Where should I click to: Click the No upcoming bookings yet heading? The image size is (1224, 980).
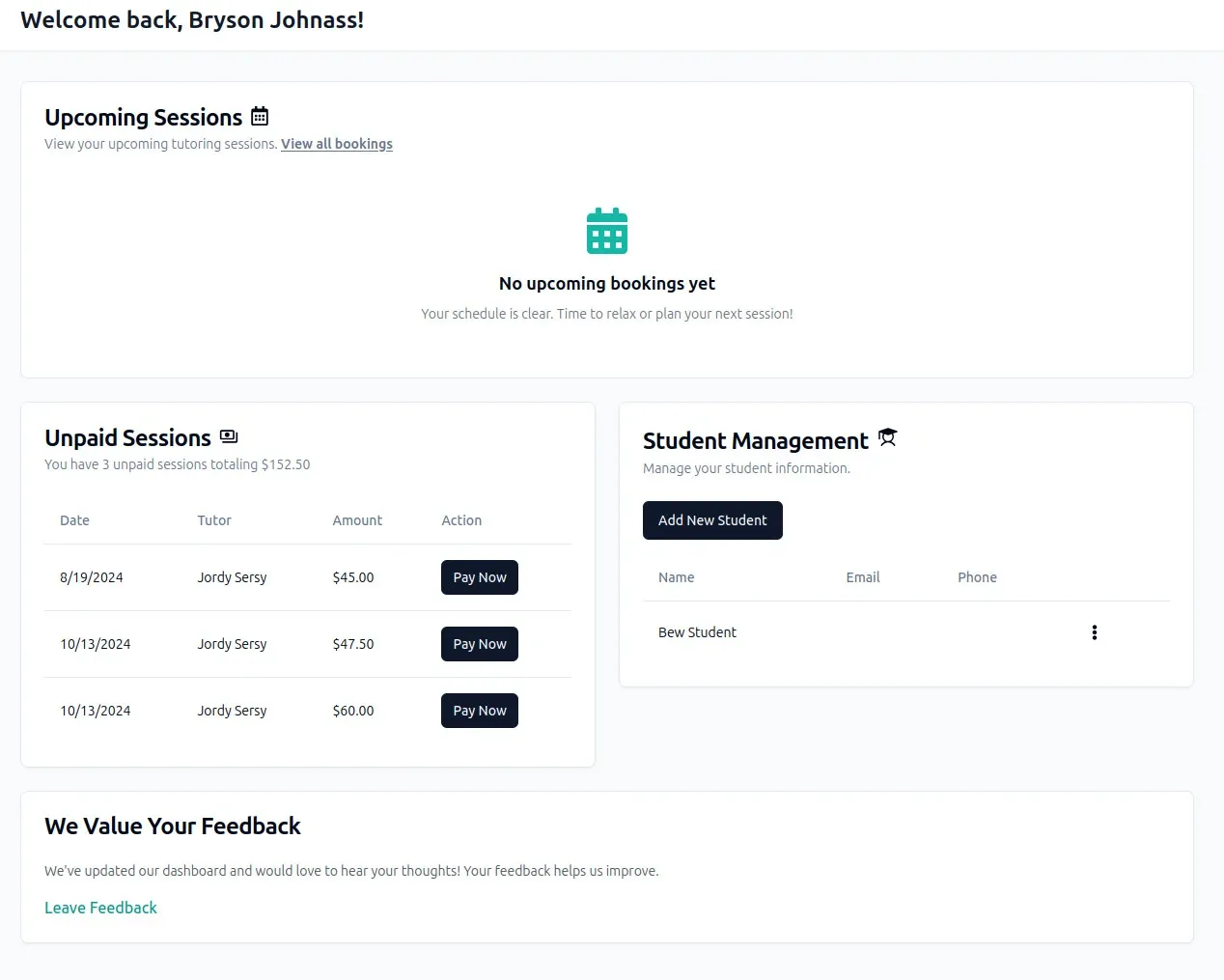click(607, 284)
